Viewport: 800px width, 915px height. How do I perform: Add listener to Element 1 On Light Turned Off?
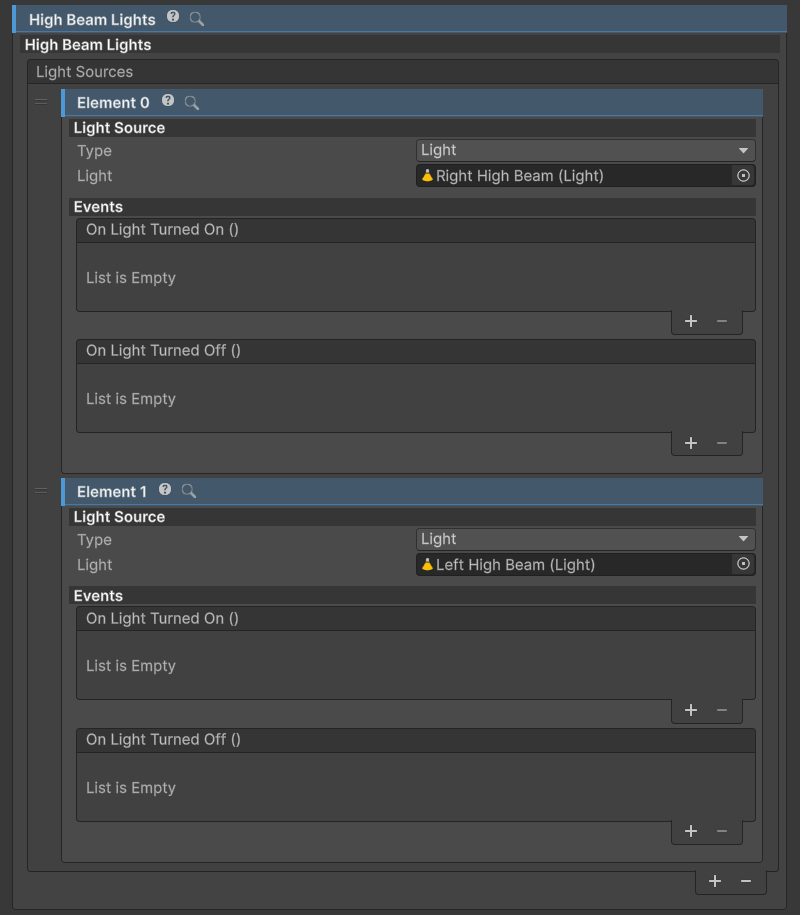(x=691, y=831)
